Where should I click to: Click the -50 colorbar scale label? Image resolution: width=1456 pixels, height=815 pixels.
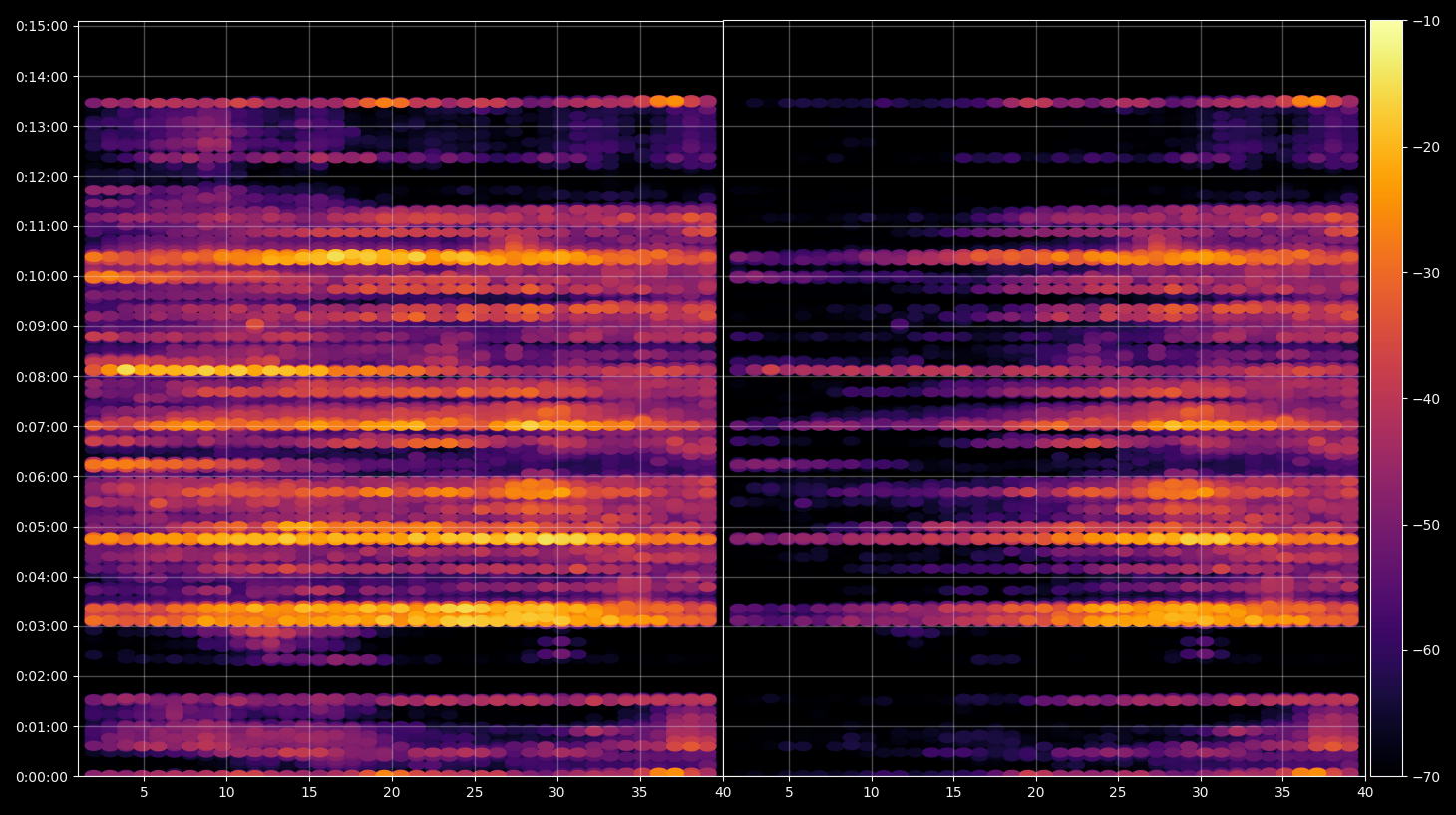click(1426, 525)
